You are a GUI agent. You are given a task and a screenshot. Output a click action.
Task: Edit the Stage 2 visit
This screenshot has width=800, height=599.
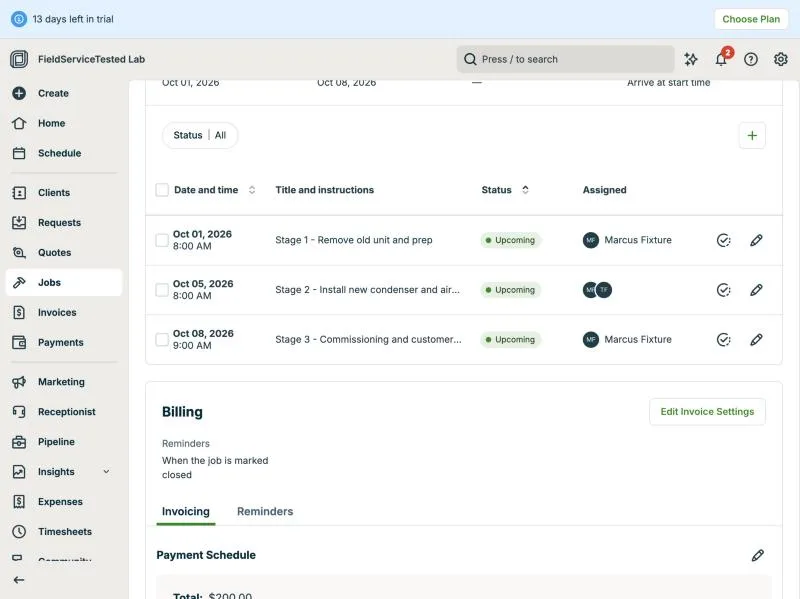click(x=756, y=290)
